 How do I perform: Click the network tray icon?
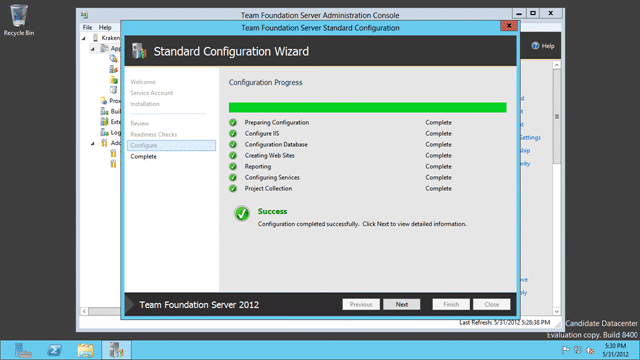[578, 350]
